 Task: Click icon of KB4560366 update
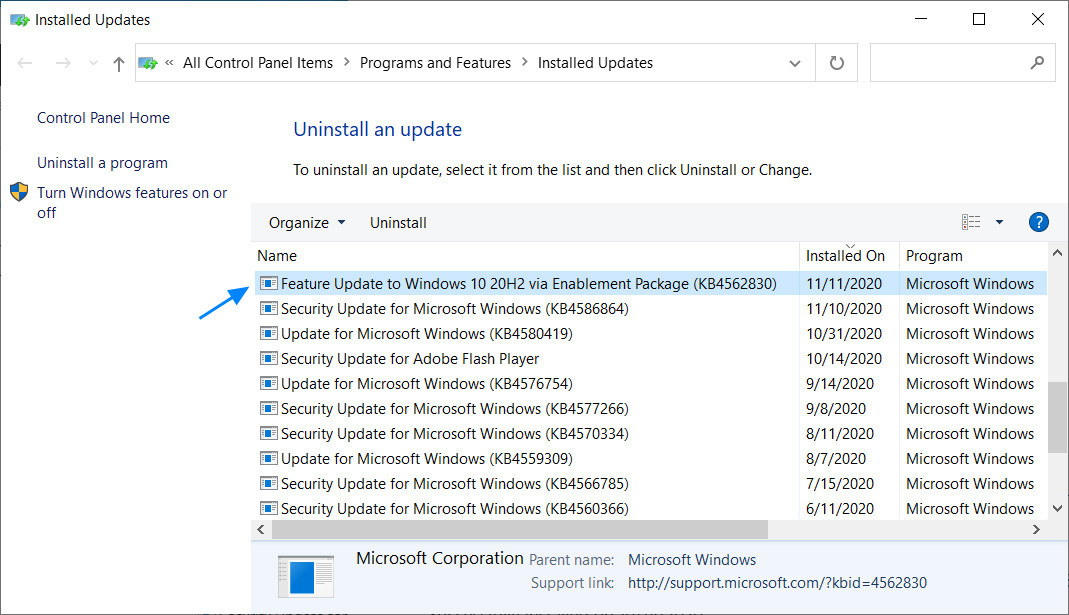coord(269,509)
